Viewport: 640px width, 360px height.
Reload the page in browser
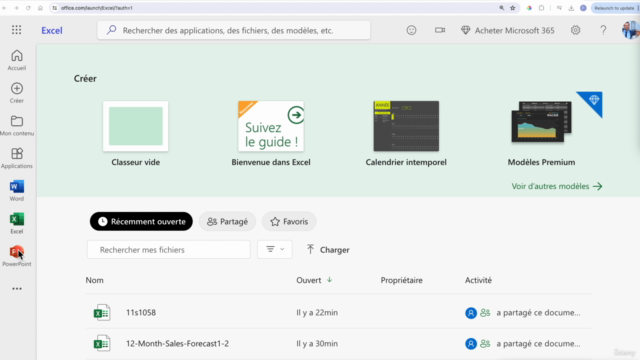[x=28, y=8]
